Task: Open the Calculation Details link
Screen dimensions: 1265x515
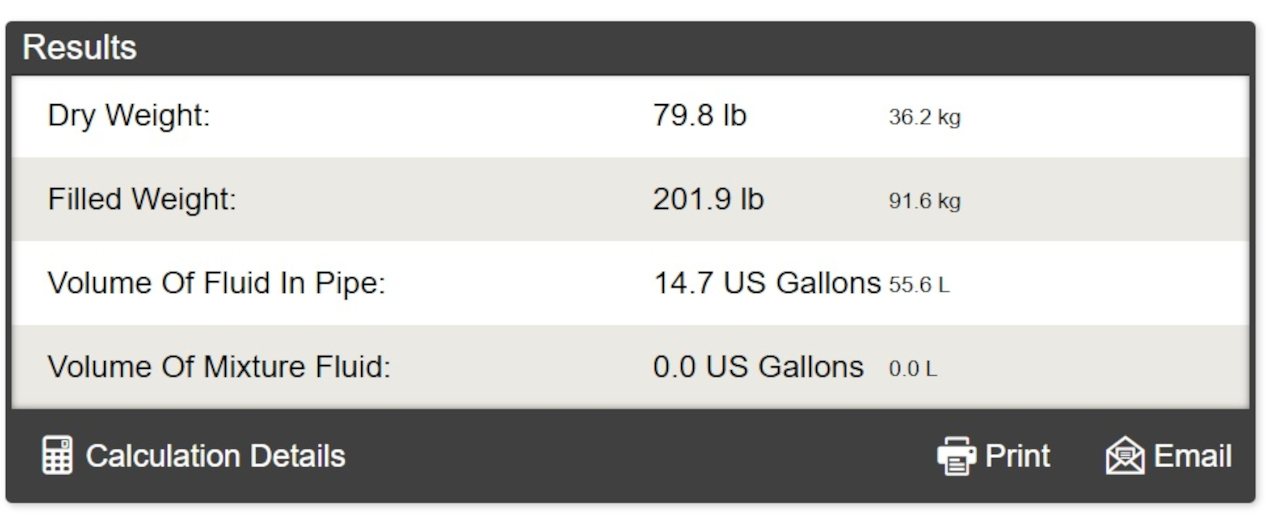Action: coord(215,456)
